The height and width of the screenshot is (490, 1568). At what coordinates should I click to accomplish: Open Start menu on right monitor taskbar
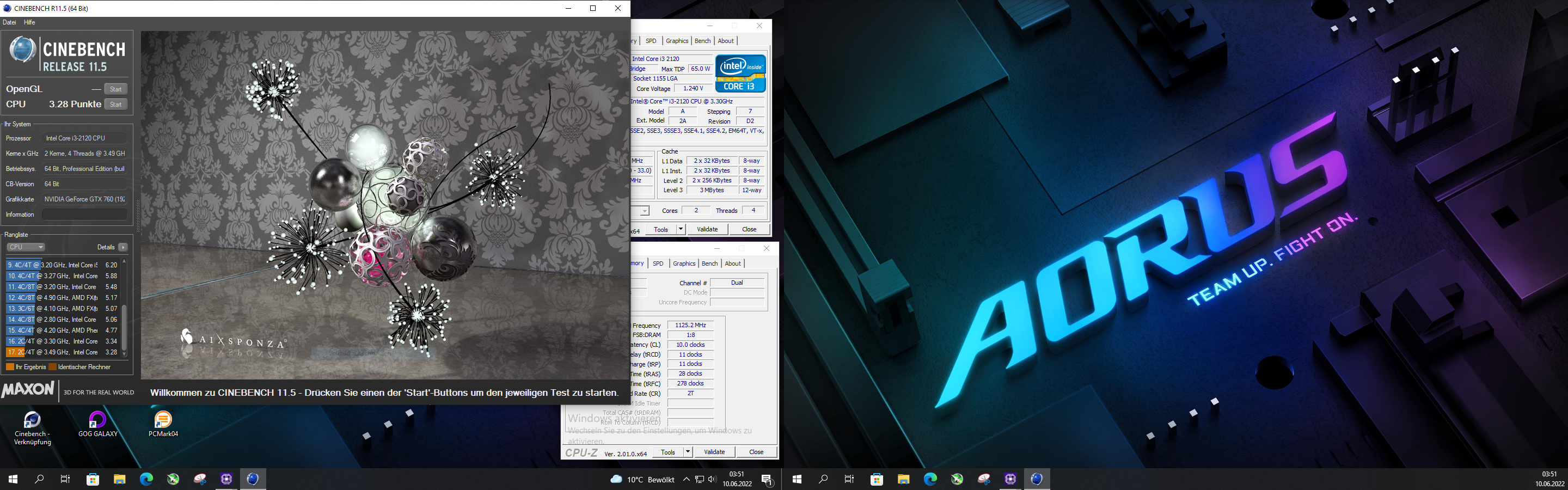(x=797, y=479)
